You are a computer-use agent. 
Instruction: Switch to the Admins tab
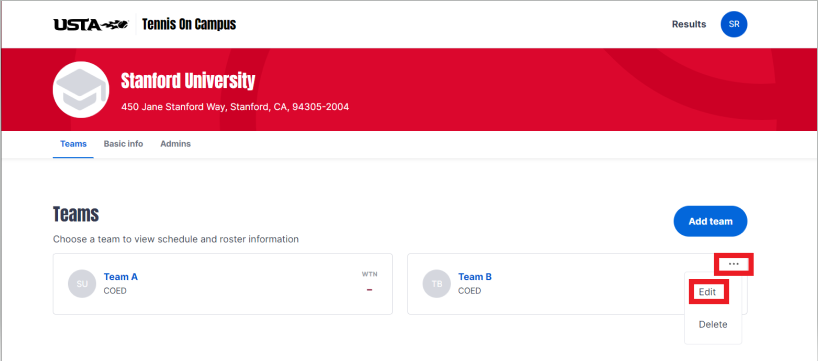pyautogui.click(x=175, y=144)
